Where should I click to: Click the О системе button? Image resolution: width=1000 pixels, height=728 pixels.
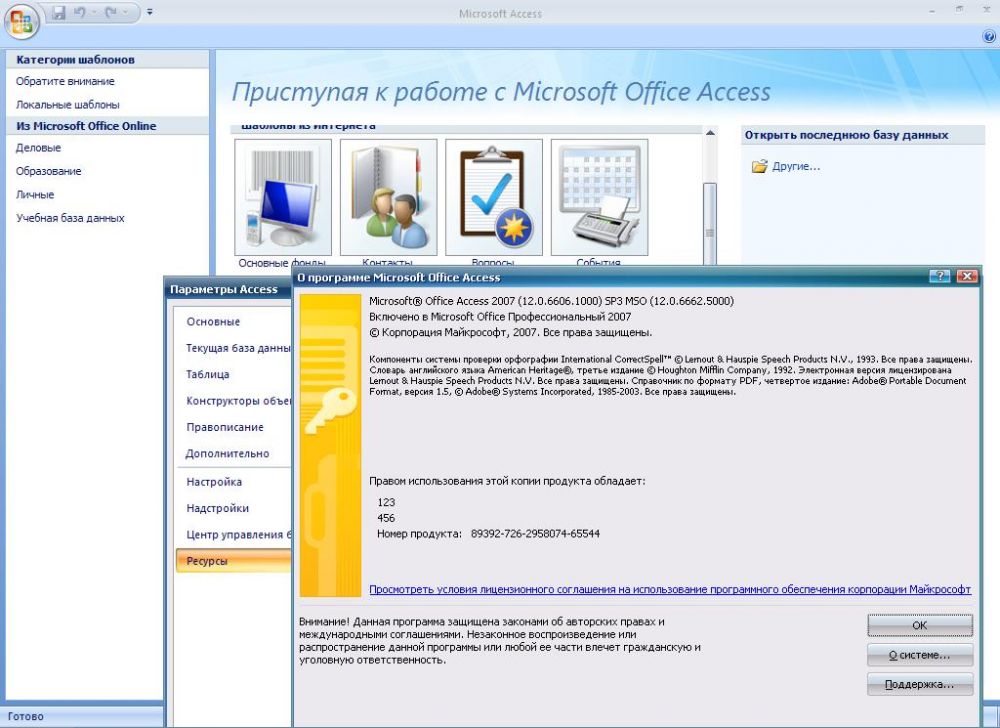919,655
